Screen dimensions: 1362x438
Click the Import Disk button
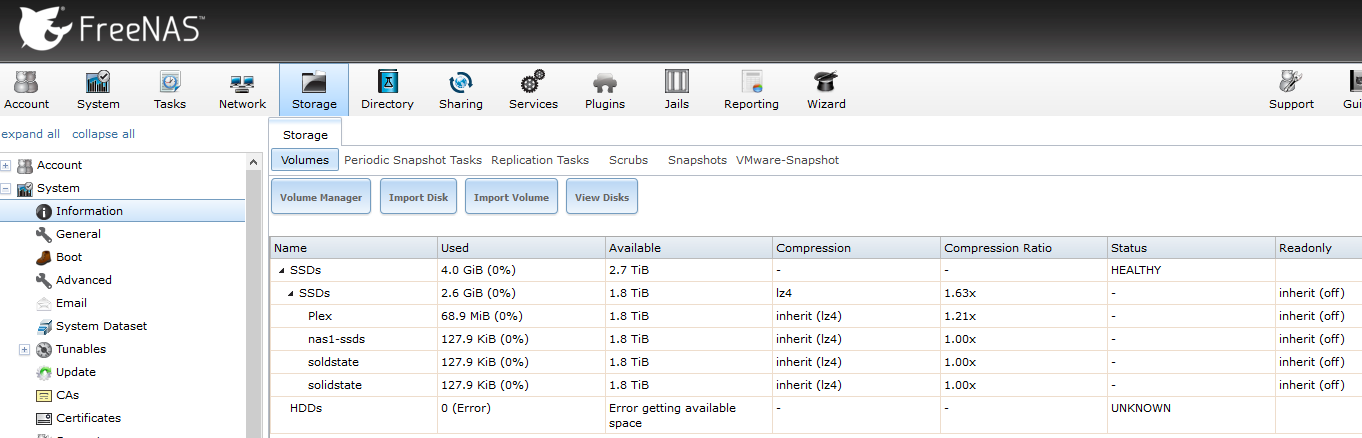[418, 197]
